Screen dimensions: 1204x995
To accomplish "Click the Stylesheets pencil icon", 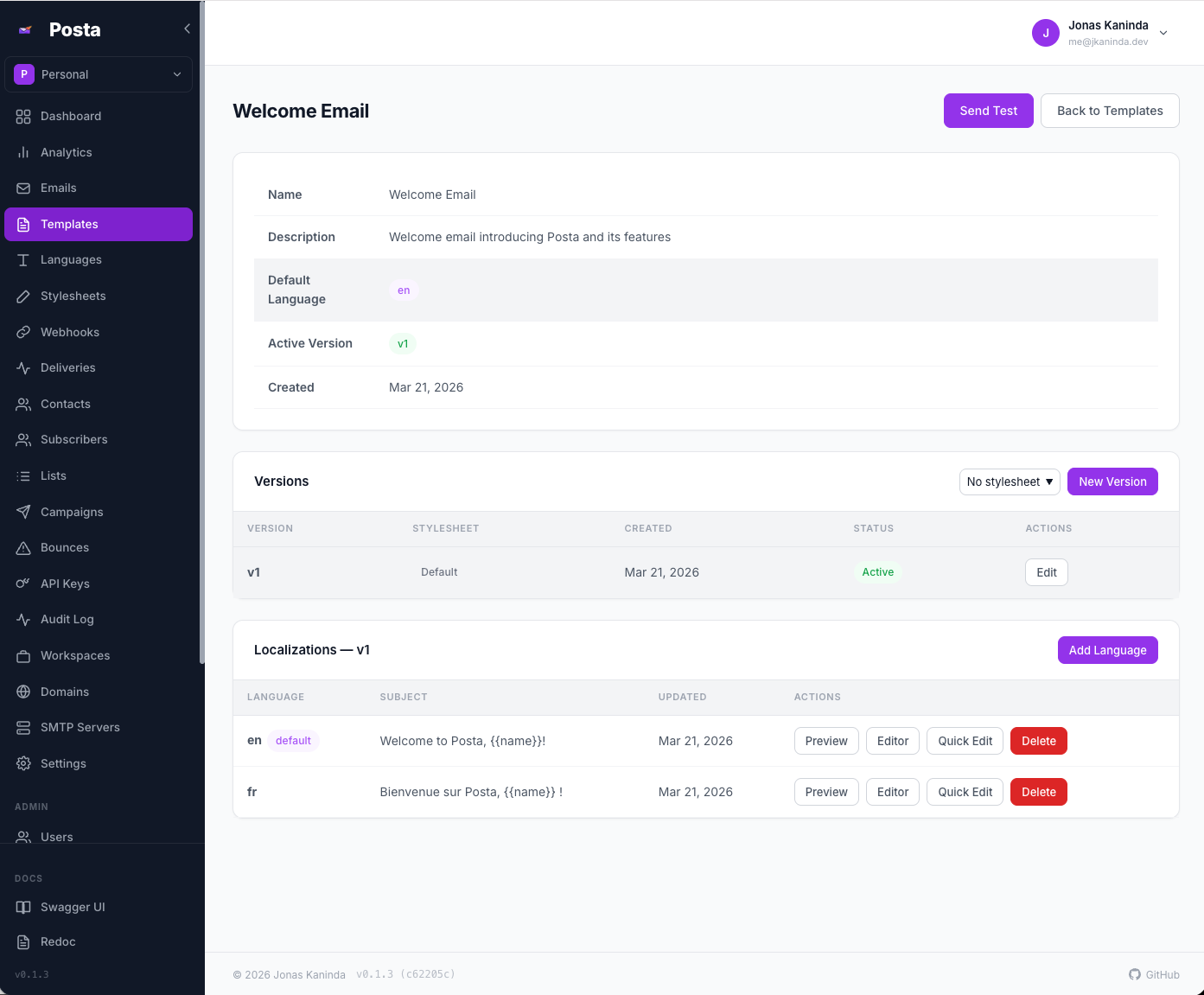I will (23, 297).
